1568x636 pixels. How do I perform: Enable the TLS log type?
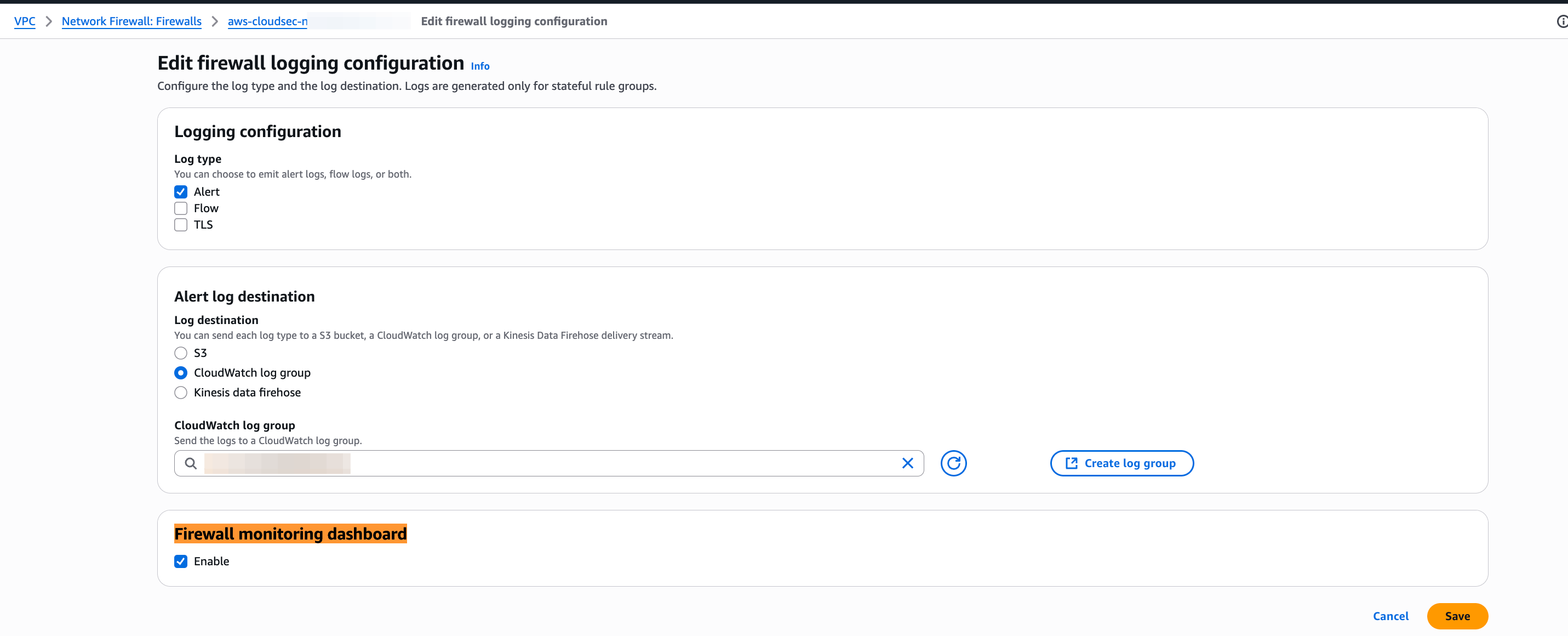point(181,225)
